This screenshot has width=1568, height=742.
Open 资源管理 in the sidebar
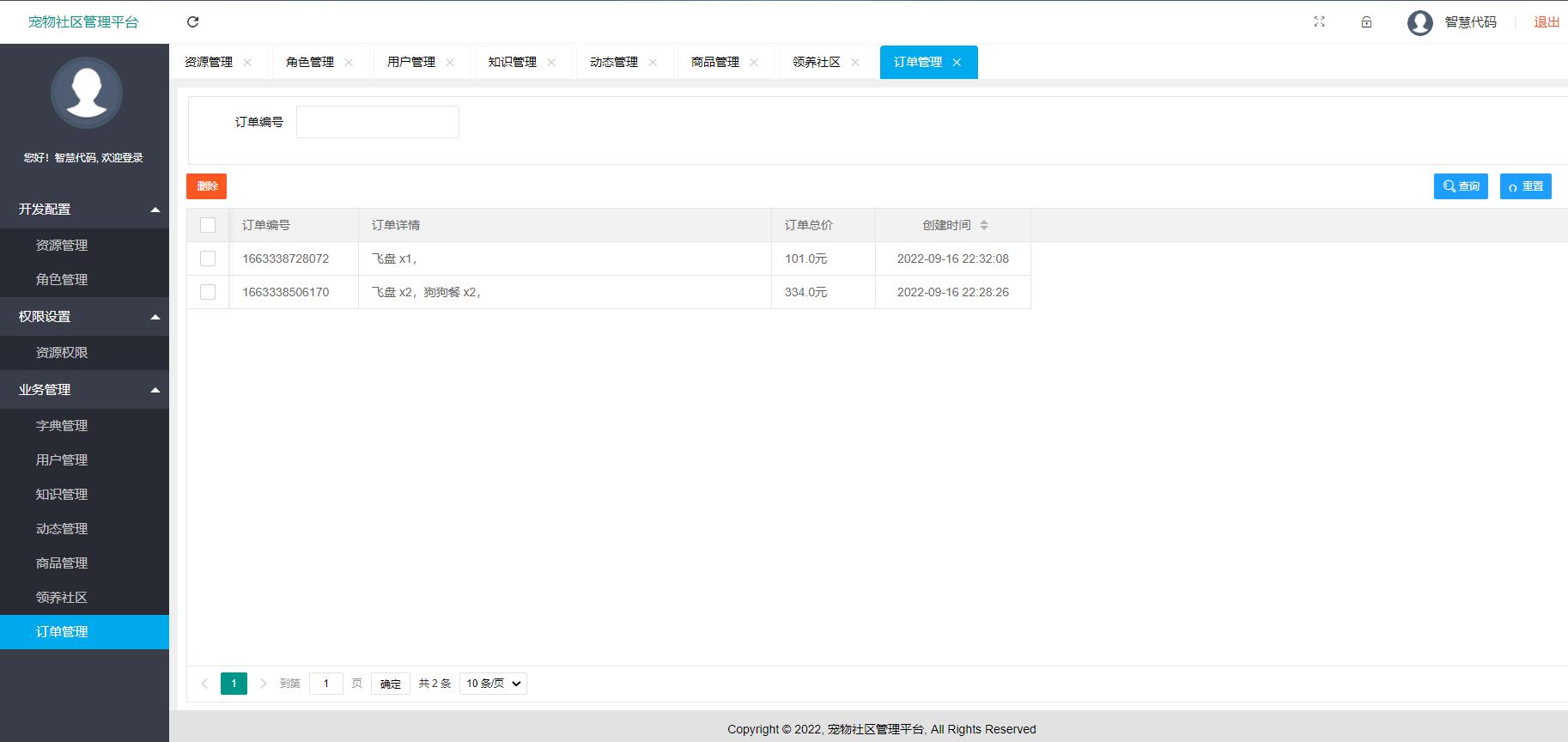tap(84, 246)
